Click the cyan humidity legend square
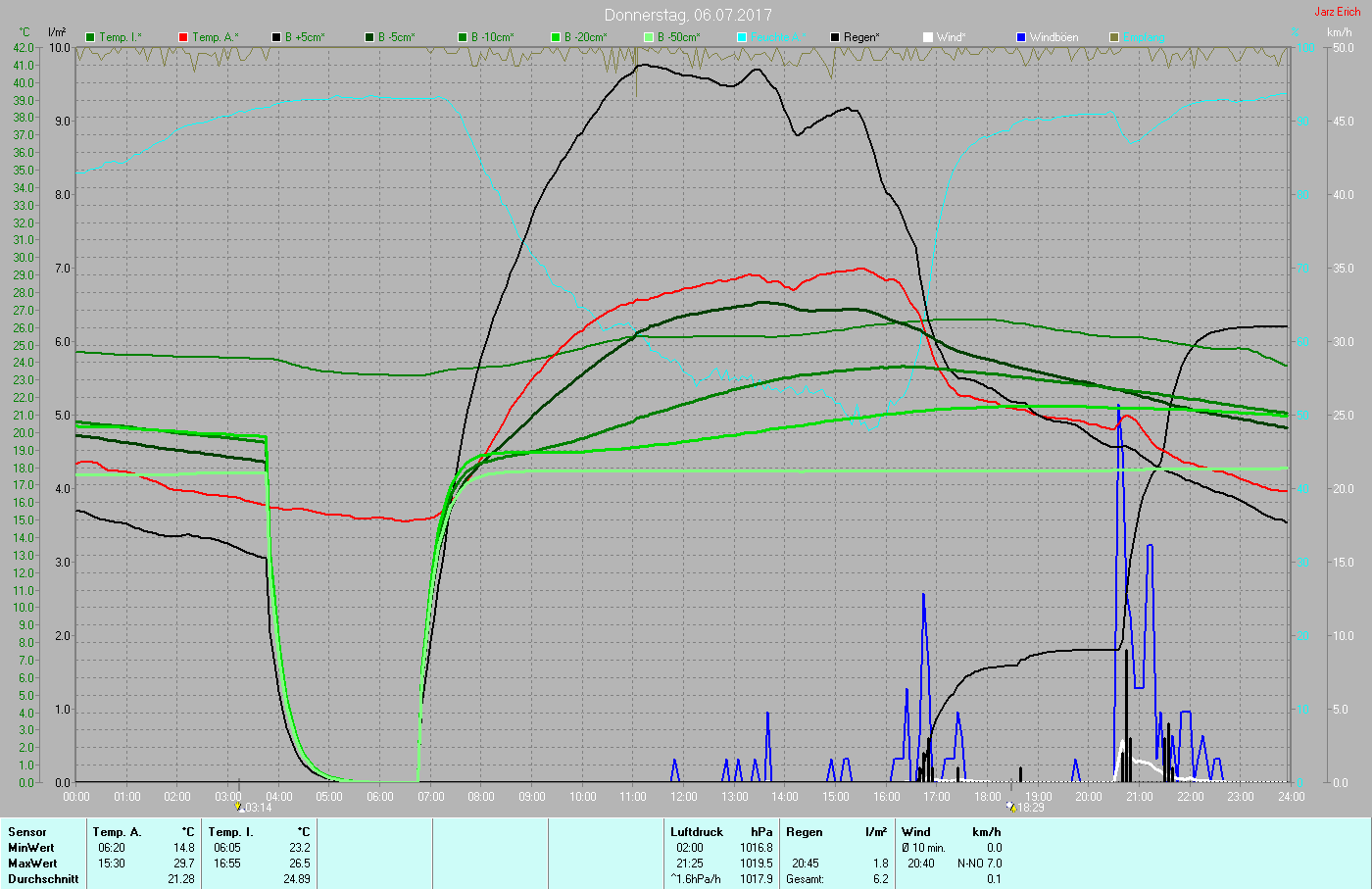The width and height of the screenshot is (1372, 889). point(742,37)
